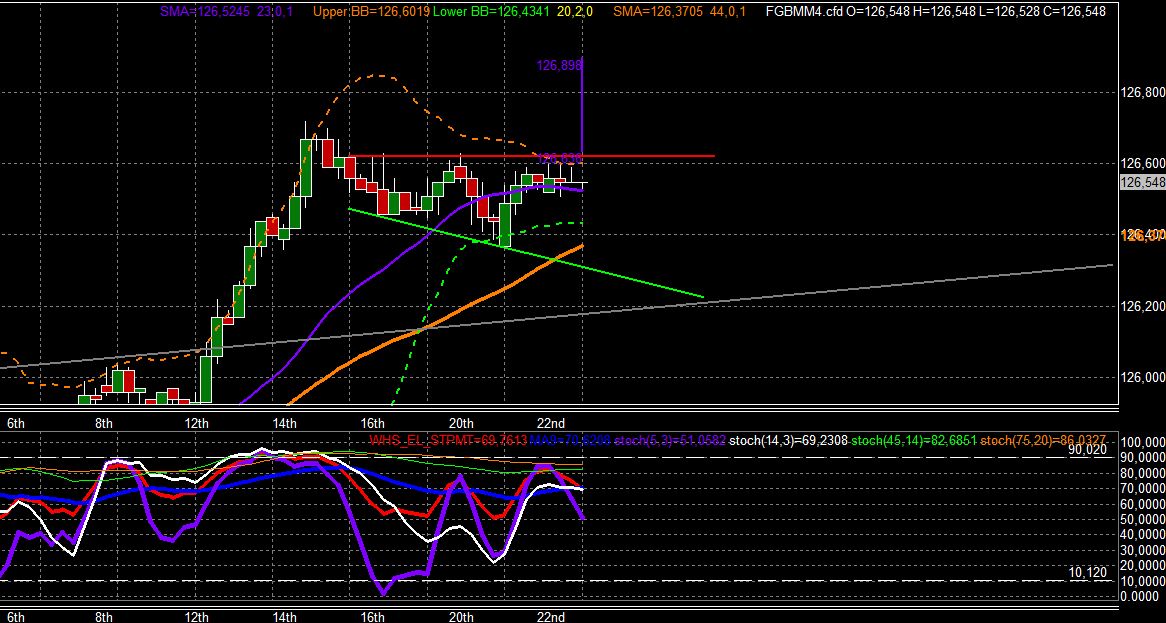1166x623 pixels.
Task: Click 14th on the oscillator panel date axis
Action: point(285,616)
